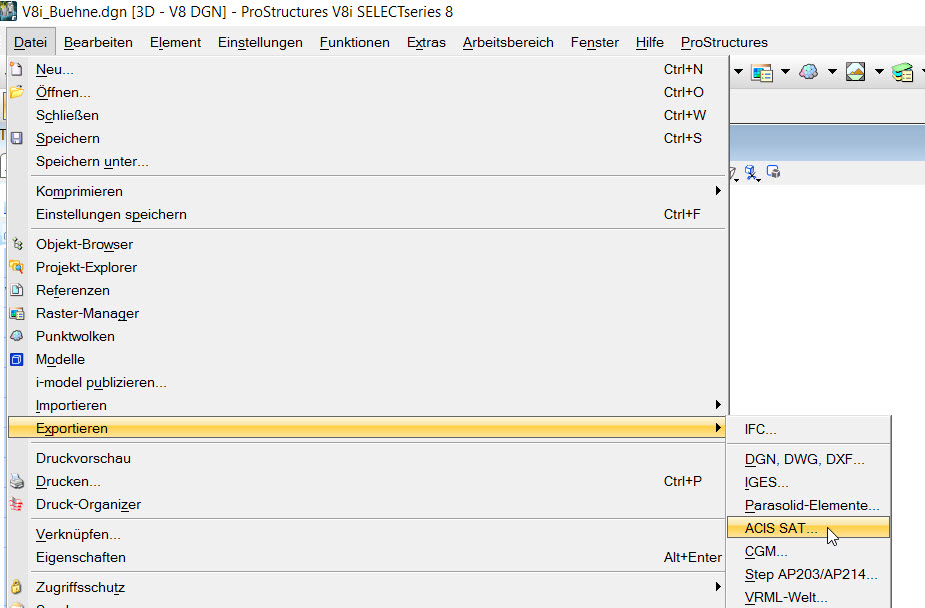
Task: Open the Modelle dialog
Action: (x=368, y=360)
